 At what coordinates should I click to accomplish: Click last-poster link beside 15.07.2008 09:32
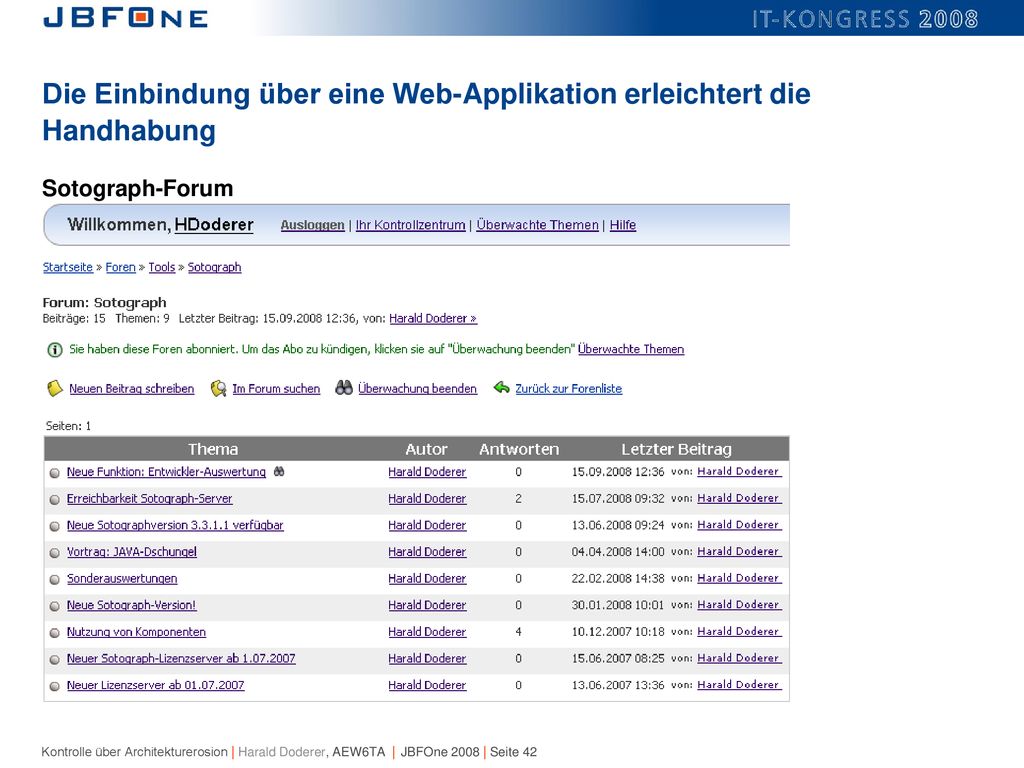point(739,498)
